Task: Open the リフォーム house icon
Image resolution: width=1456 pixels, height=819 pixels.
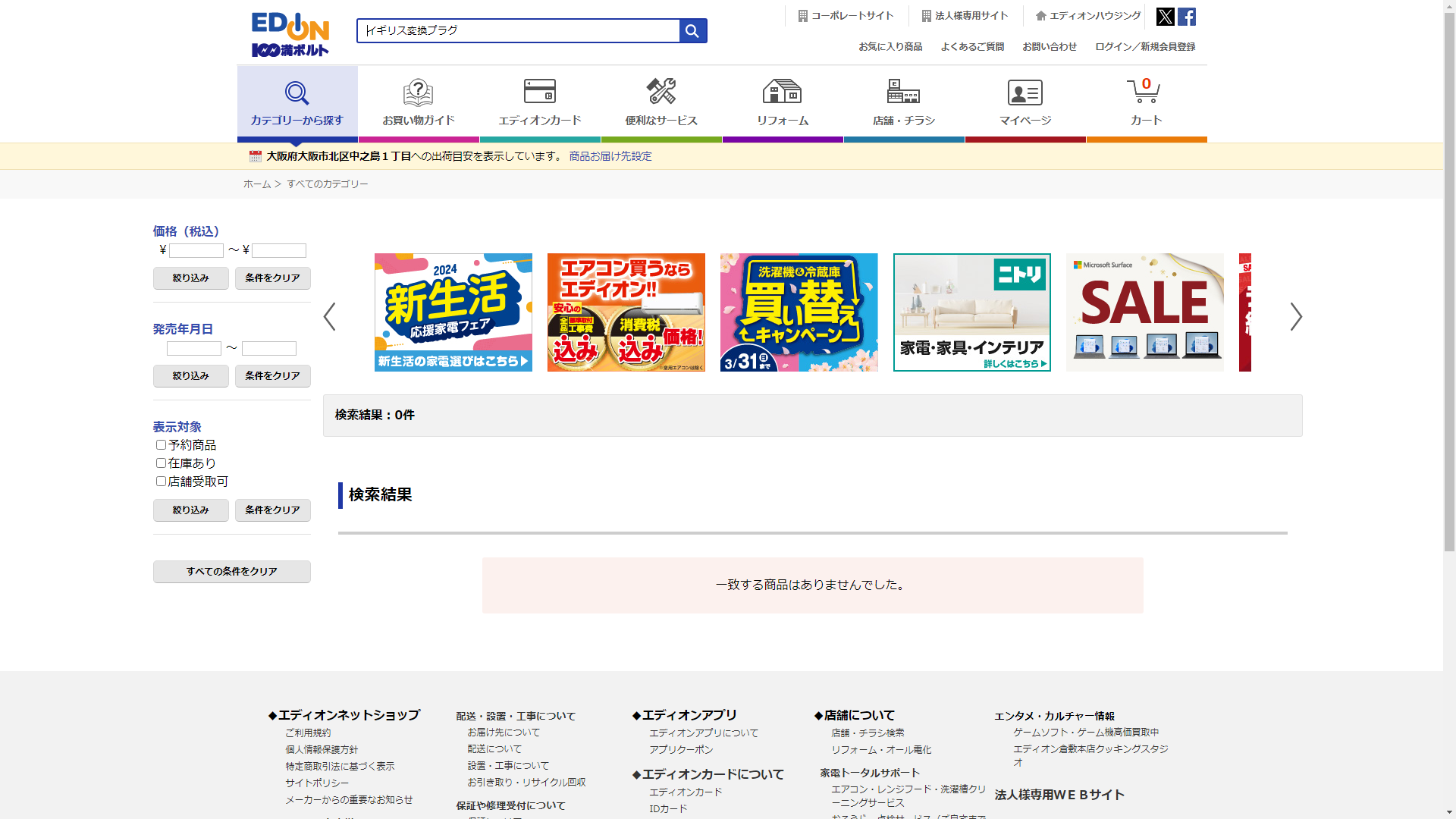Action: point(782,92)
